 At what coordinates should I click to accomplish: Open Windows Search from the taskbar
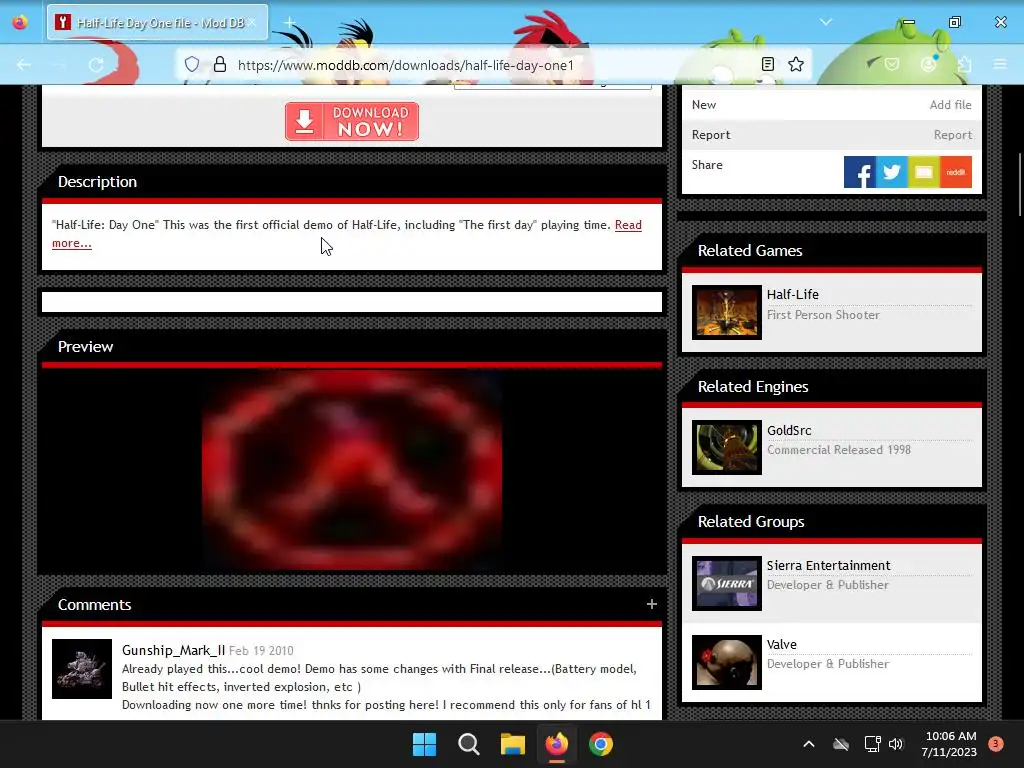click(468, 744)
